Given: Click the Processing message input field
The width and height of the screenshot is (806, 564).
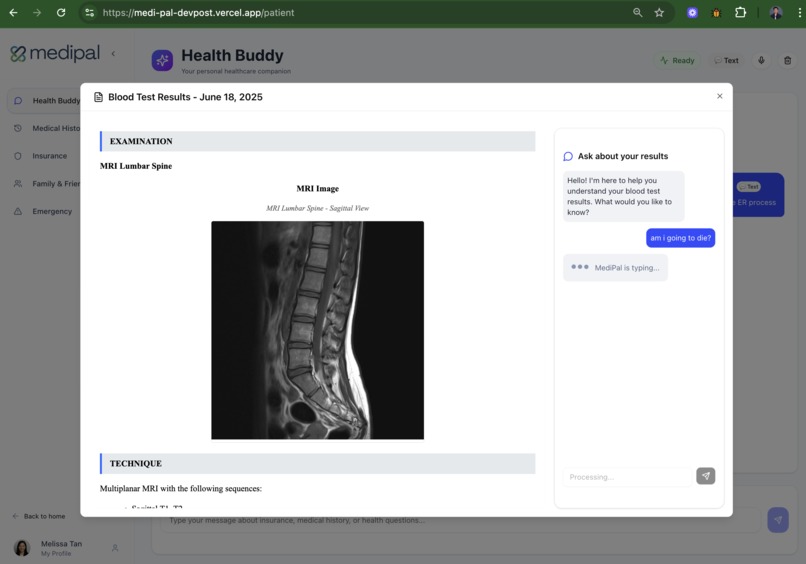Looking at the screenshot, I should 628,477.
